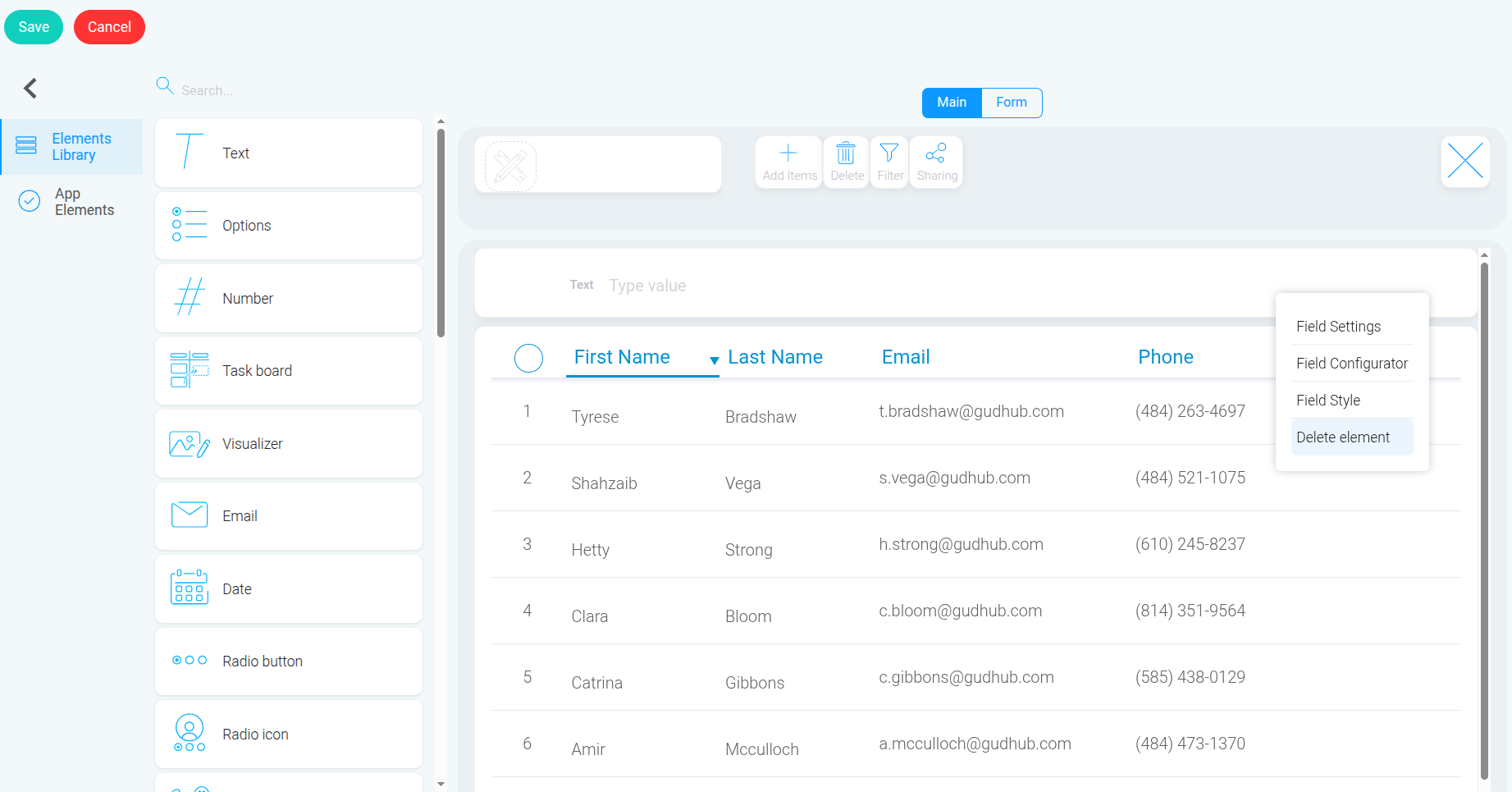Select the Options element label
The height and width of the screenshot is (792, 1512).
point(246,226)
